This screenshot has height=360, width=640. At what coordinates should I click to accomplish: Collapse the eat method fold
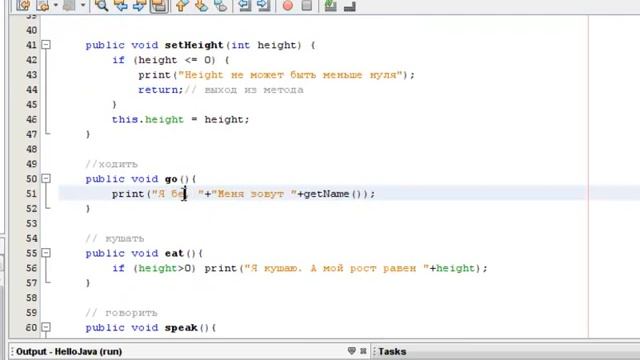coord(46,253)
